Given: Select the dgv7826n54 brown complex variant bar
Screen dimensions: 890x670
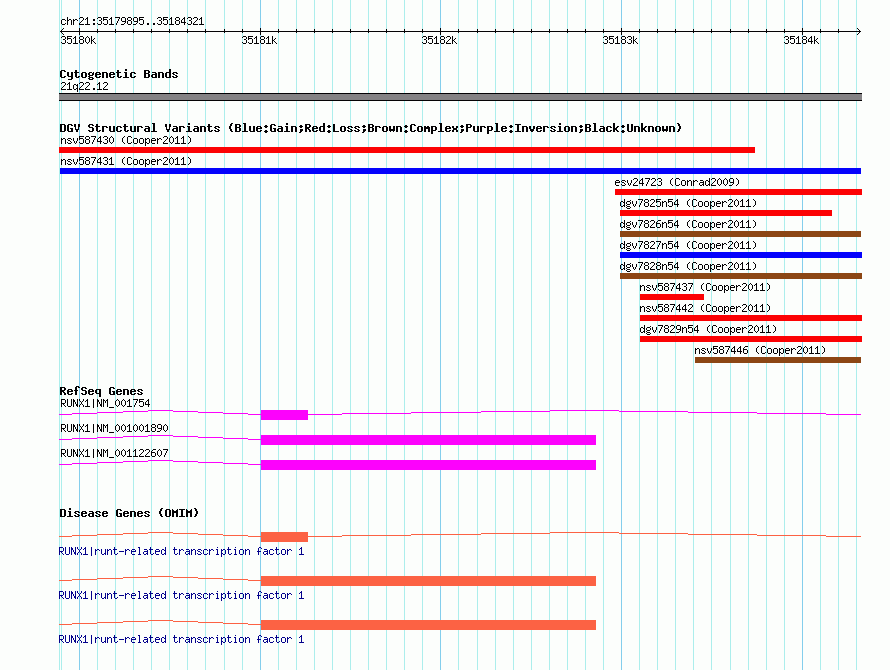Looking at the screenshot, I should tap(741, 234).
